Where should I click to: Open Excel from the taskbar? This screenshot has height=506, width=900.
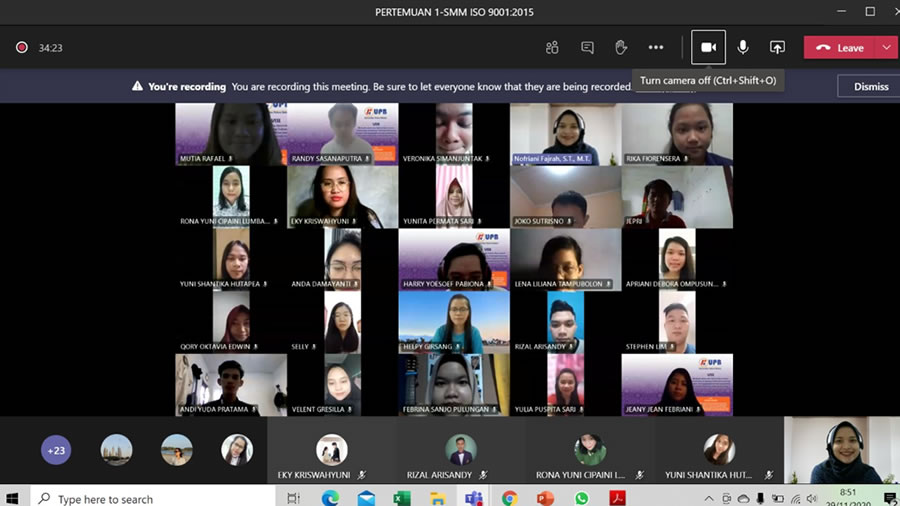pyautogui.click(x=402, y=497)
